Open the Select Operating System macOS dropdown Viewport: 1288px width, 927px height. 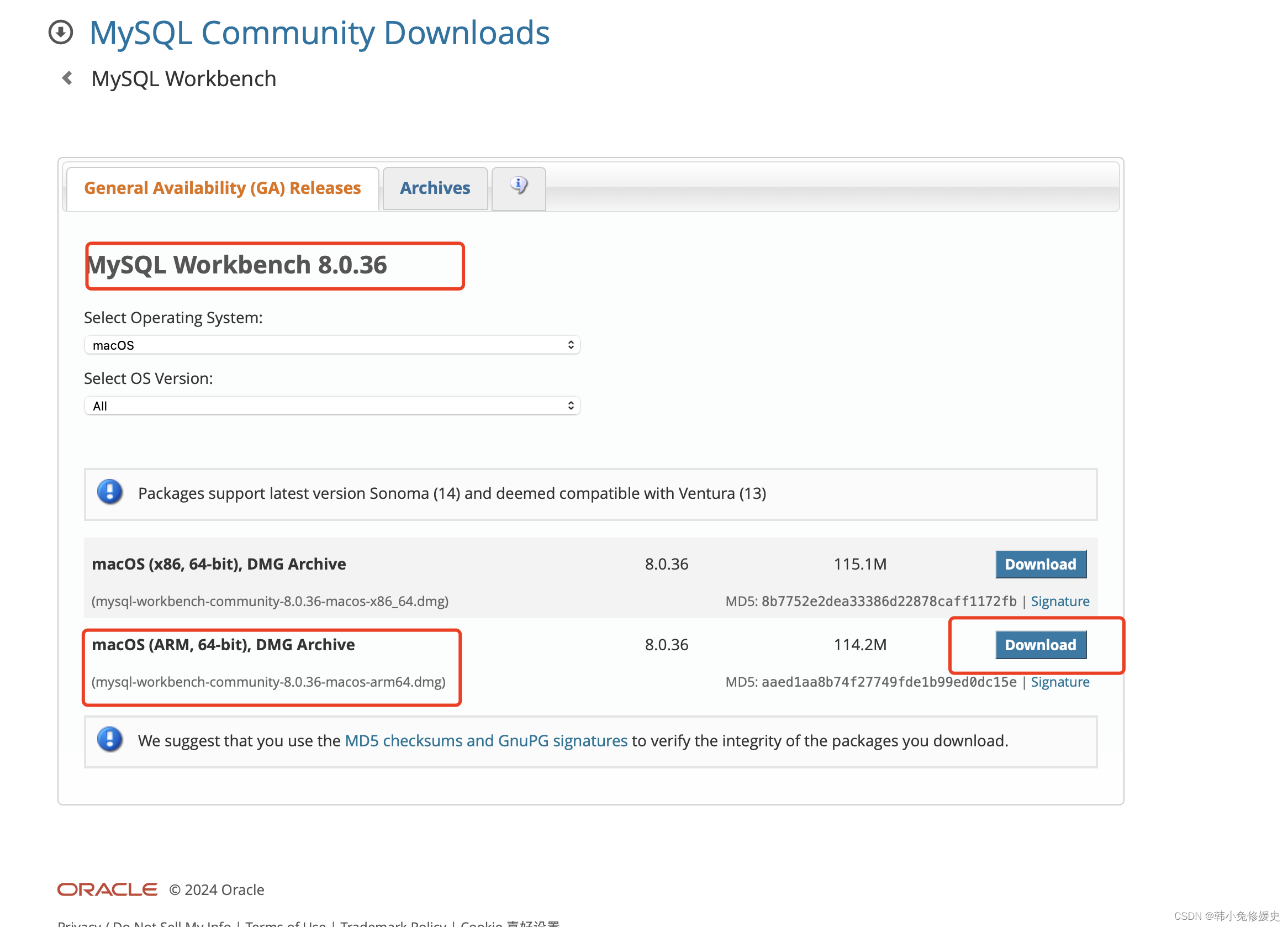(x=331, y=345)
